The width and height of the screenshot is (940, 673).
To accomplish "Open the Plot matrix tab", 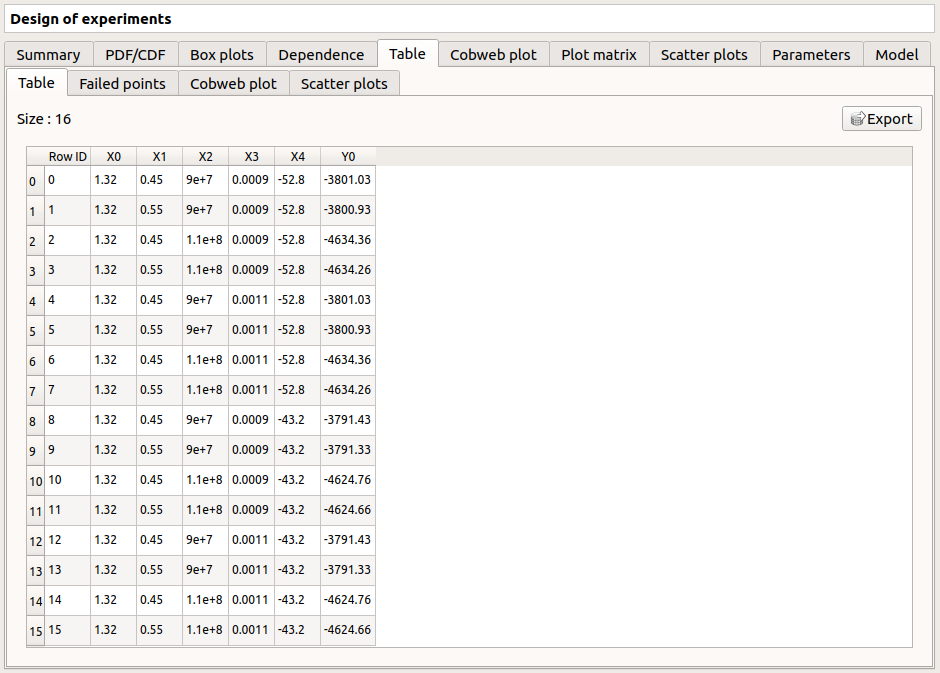I will click(x=599, y=55).
